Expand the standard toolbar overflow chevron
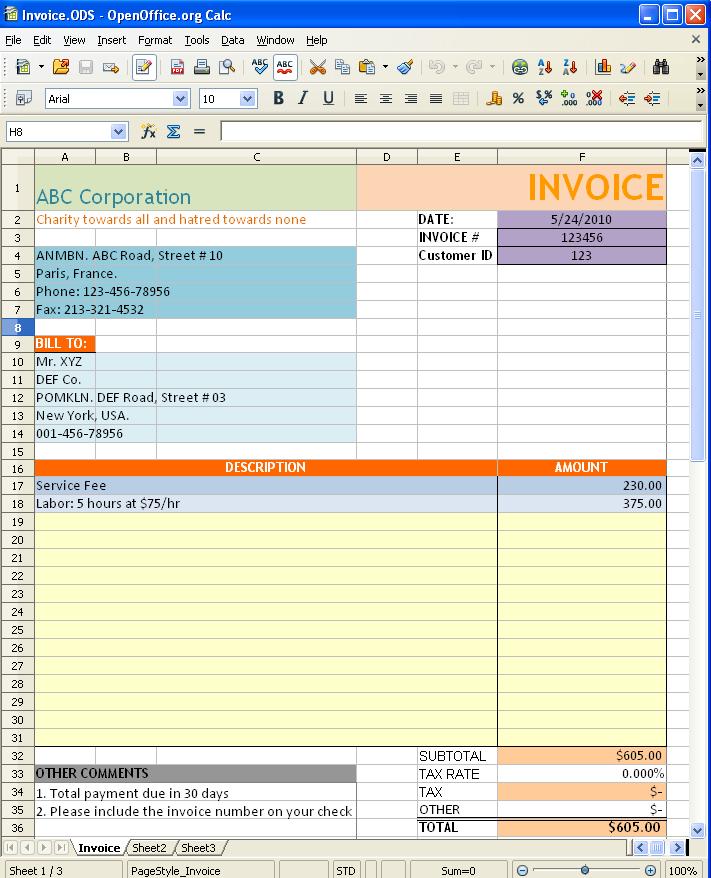 (x=700, y=60)
